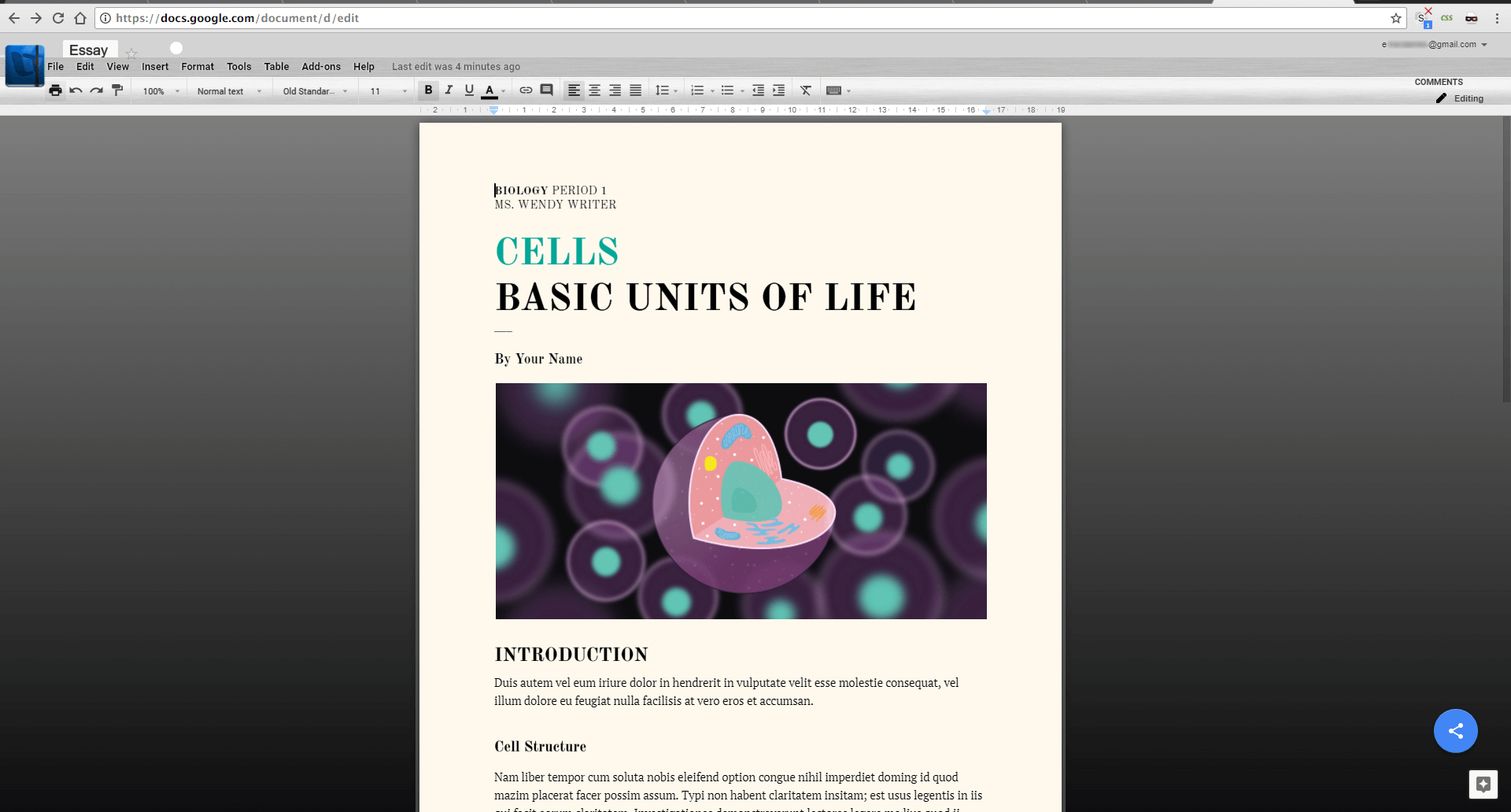Select the Paint format tool

point(117,90)
